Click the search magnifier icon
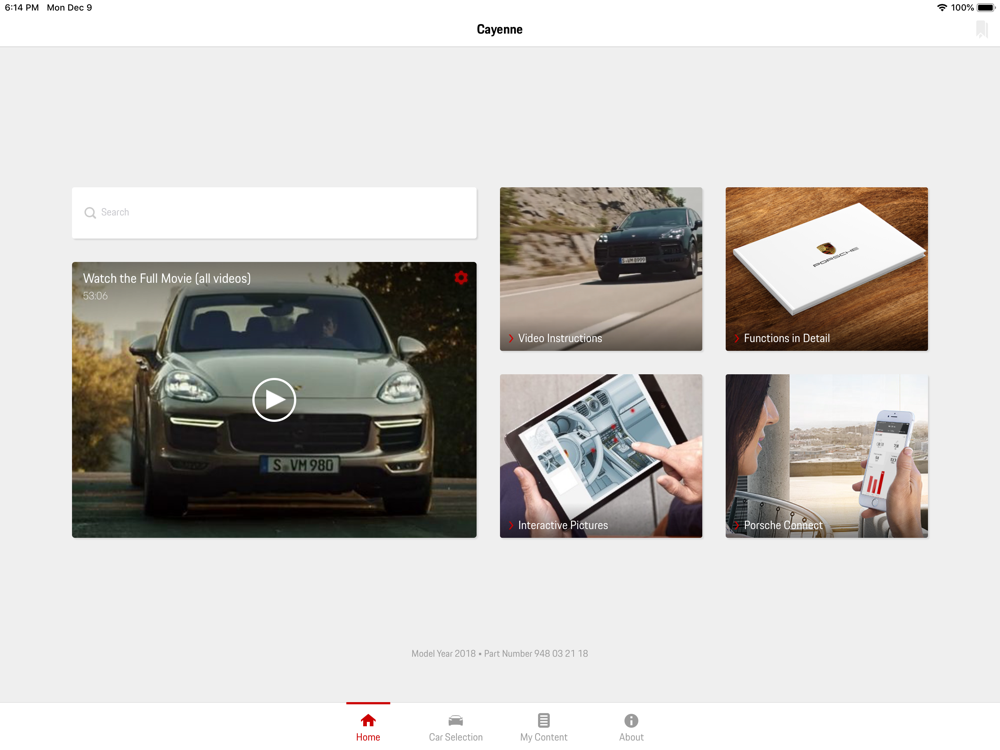 pos(90,212)
